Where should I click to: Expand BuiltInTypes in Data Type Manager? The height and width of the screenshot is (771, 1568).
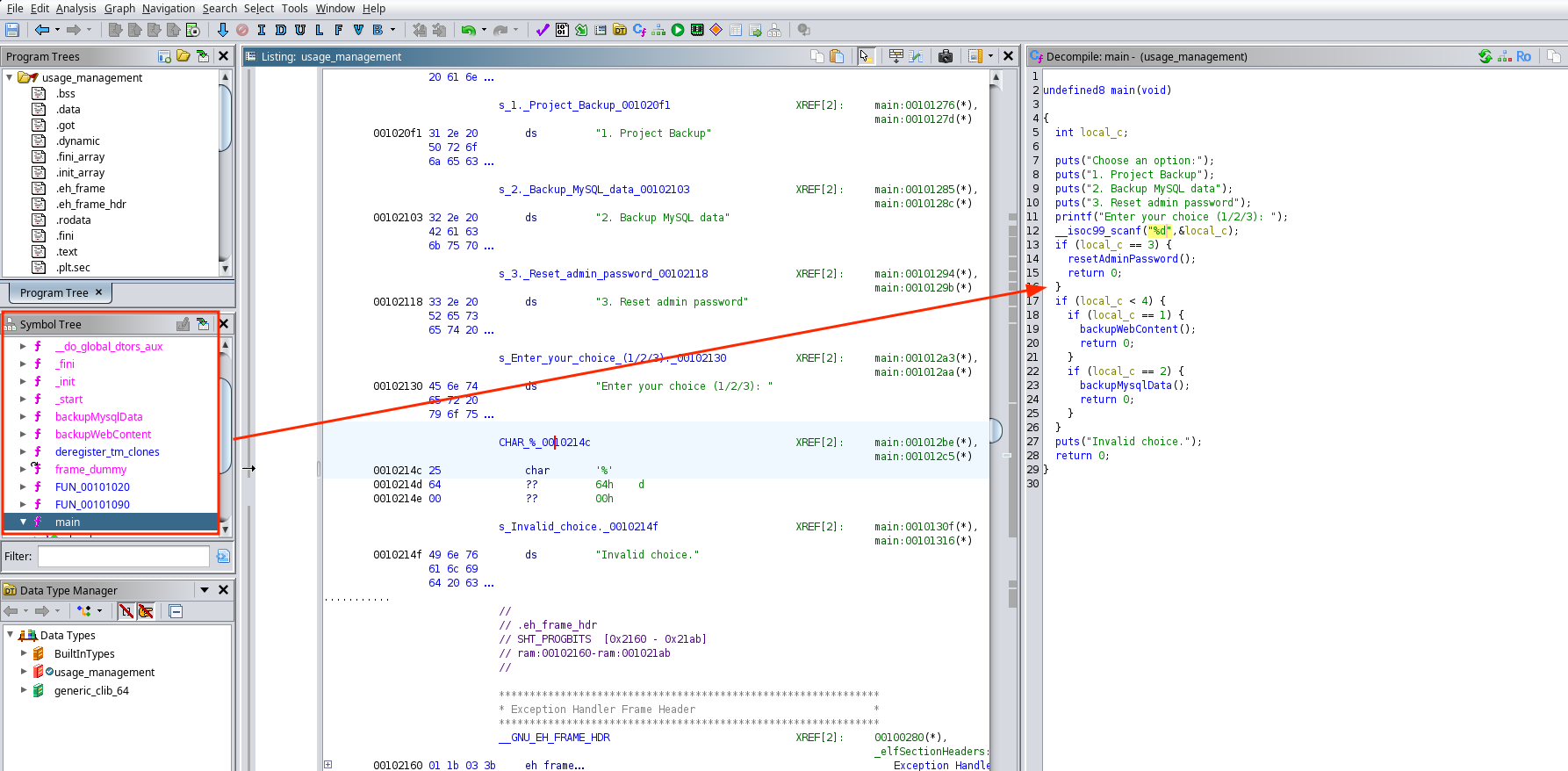click(x=24, y=653)
